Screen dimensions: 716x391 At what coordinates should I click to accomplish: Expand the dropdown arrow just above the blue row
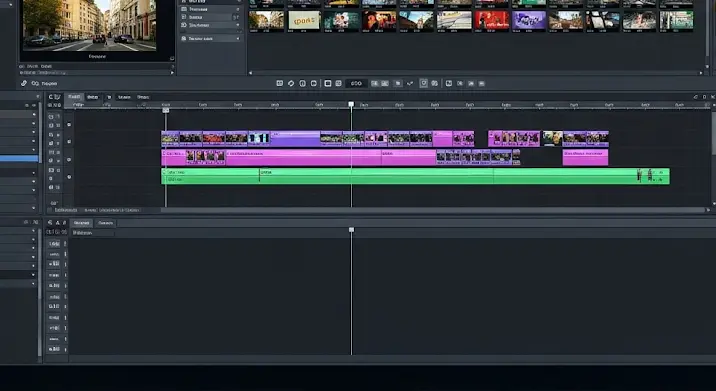click(33, 150)
